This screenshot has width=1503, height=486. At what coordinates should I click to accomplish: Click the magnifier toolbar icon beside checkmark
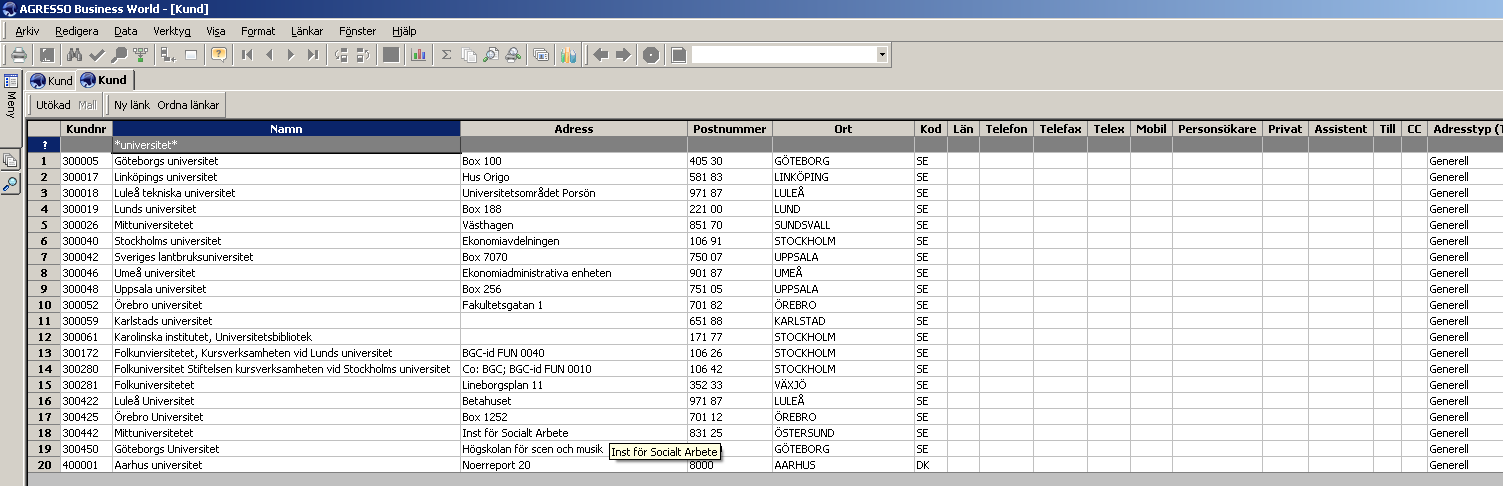119,54
